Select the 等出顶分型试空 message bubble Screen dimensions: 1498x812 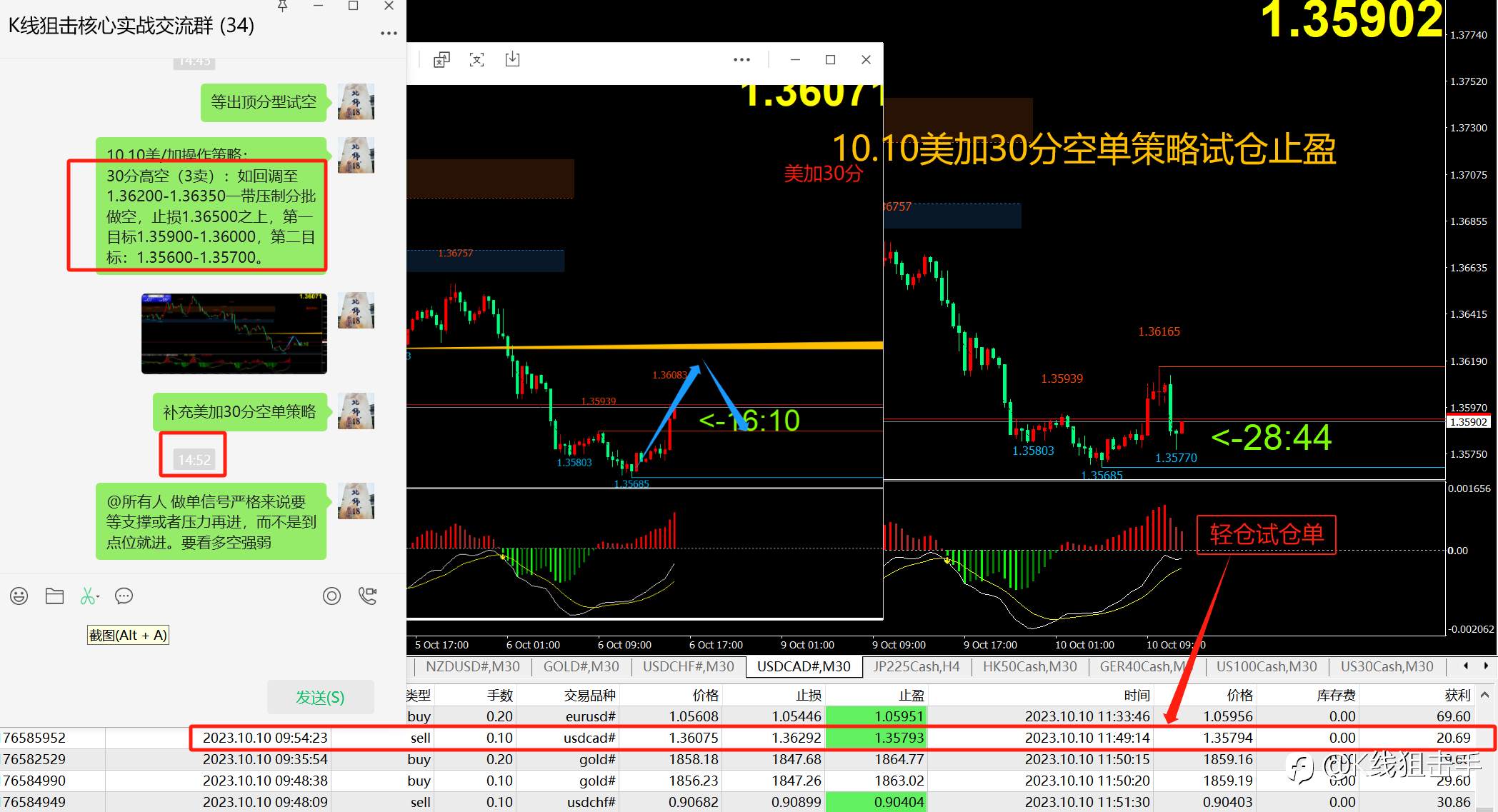click(x=264, y=102)
